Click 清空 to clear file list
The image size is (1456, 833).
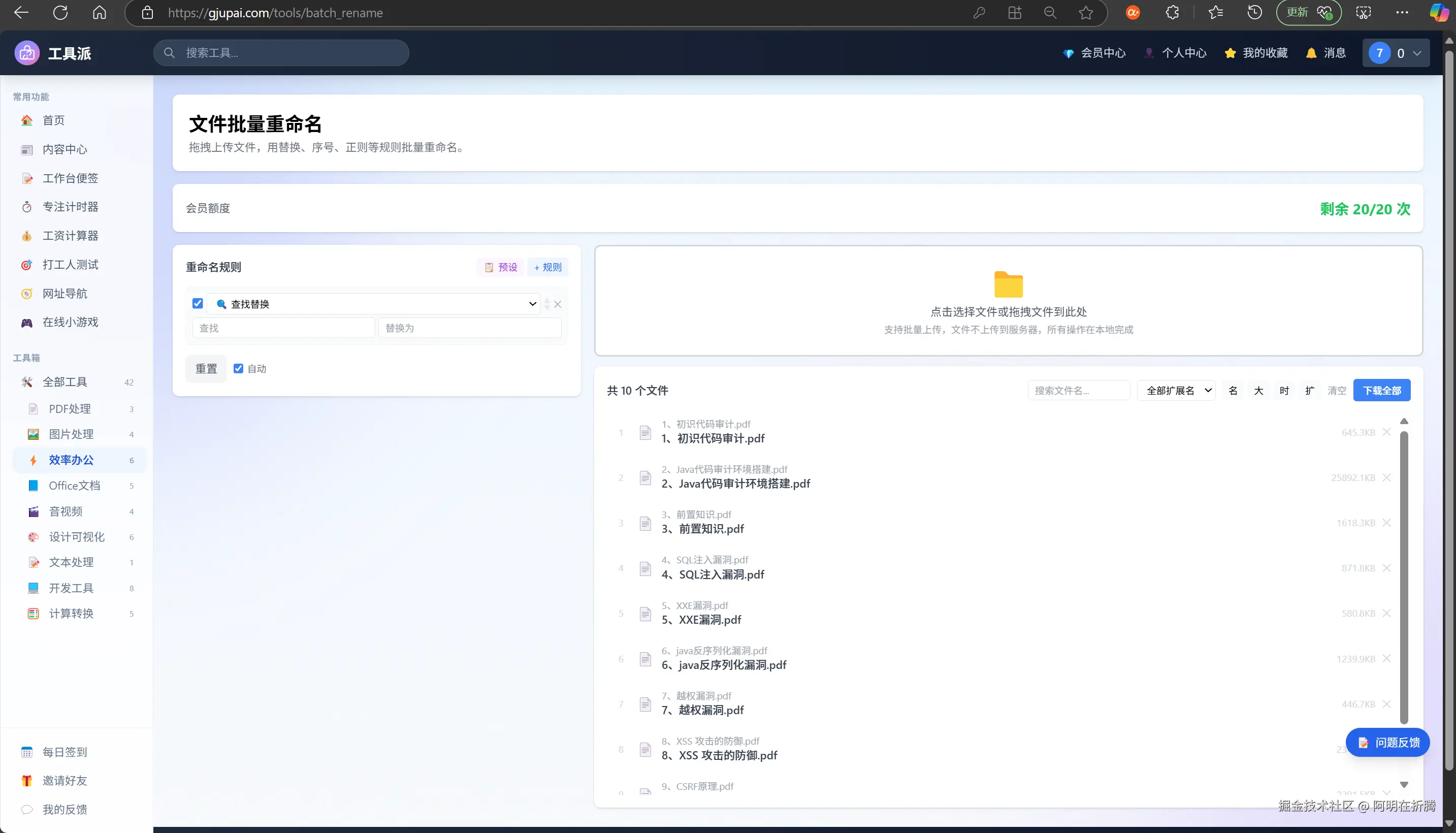point(1337,390)
